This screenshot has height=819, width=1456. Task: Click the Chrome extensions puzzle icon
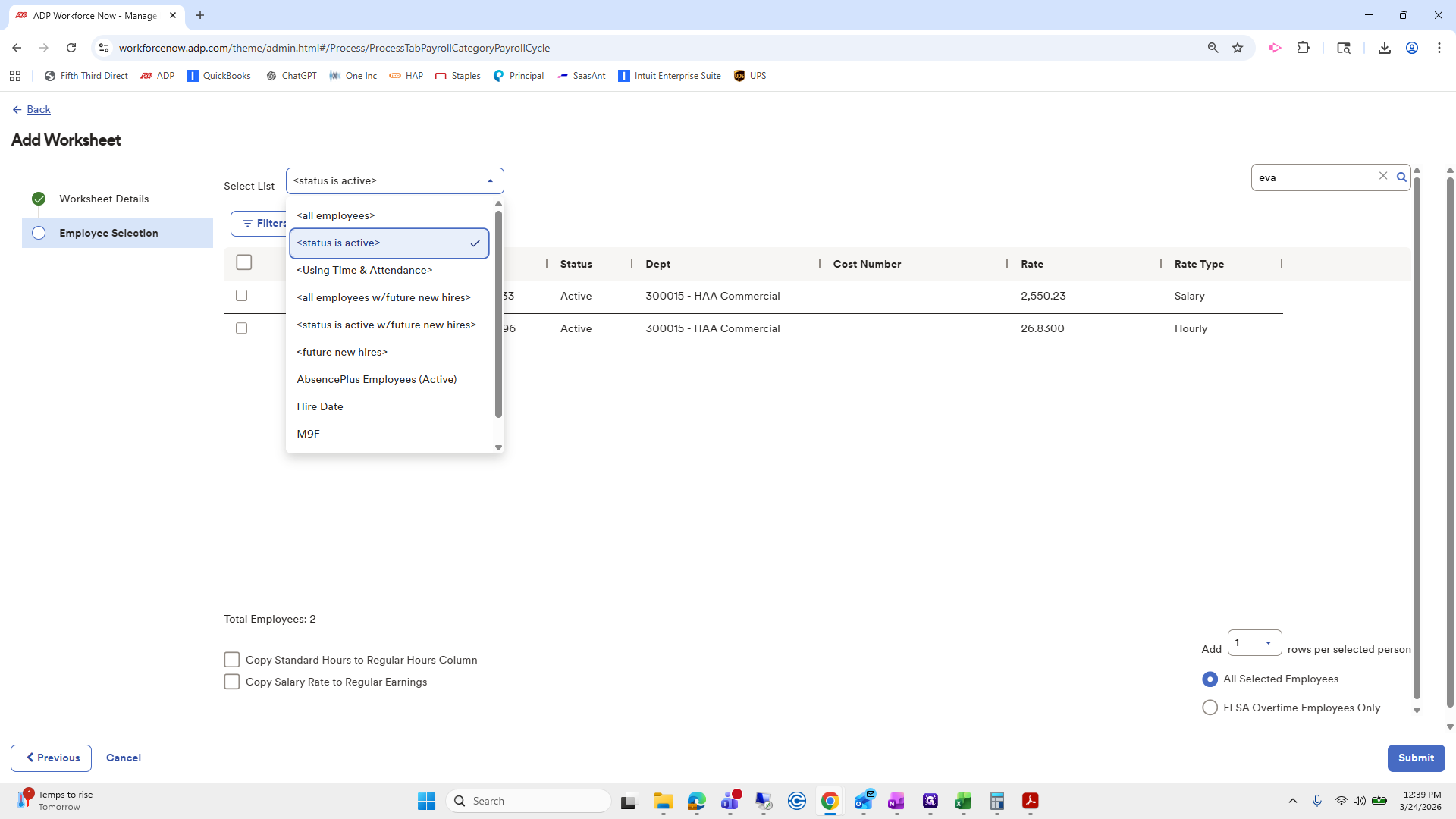[x=1303, y=48]
